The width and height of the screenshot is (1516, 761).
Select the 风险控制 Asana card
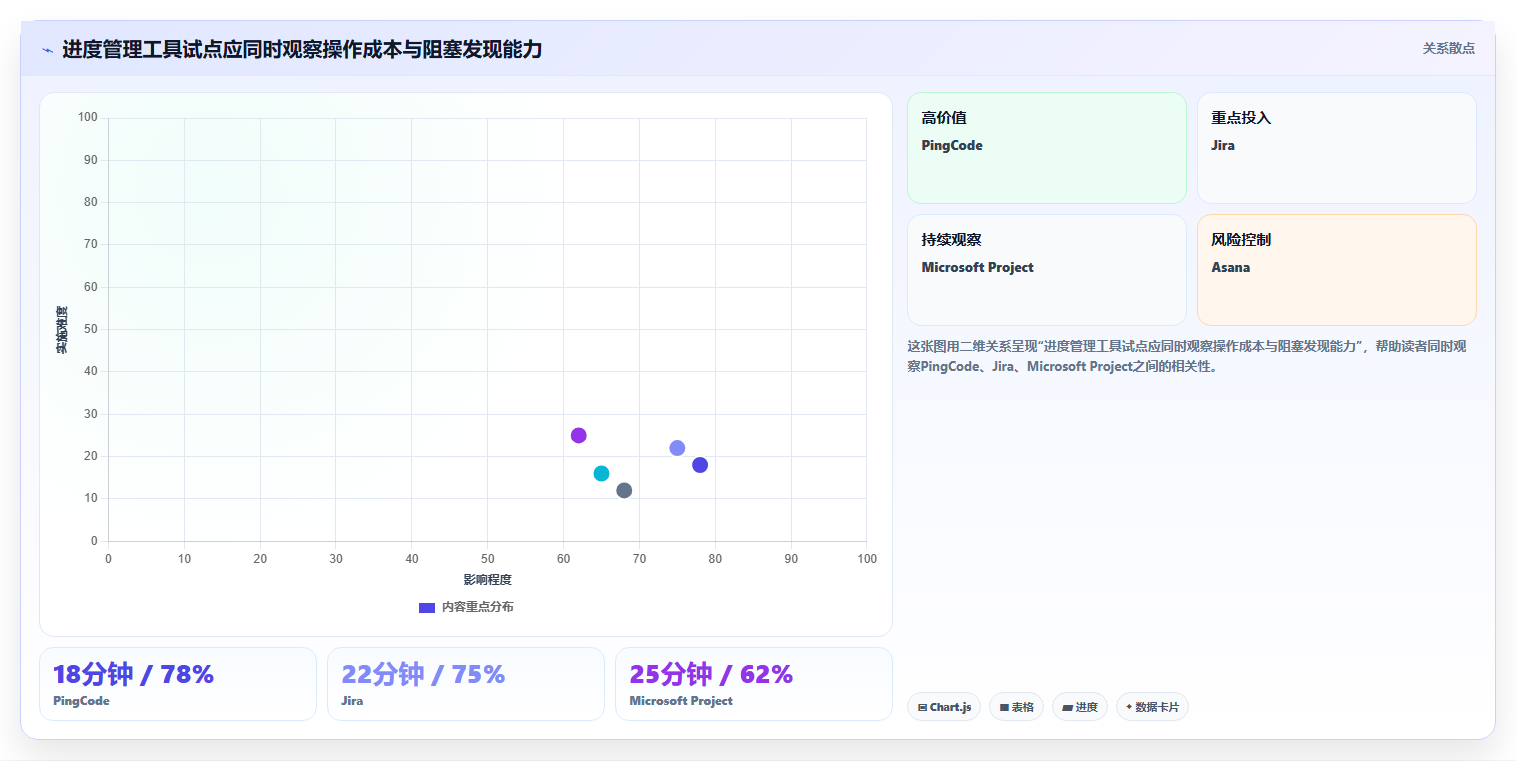[1336, 270]
